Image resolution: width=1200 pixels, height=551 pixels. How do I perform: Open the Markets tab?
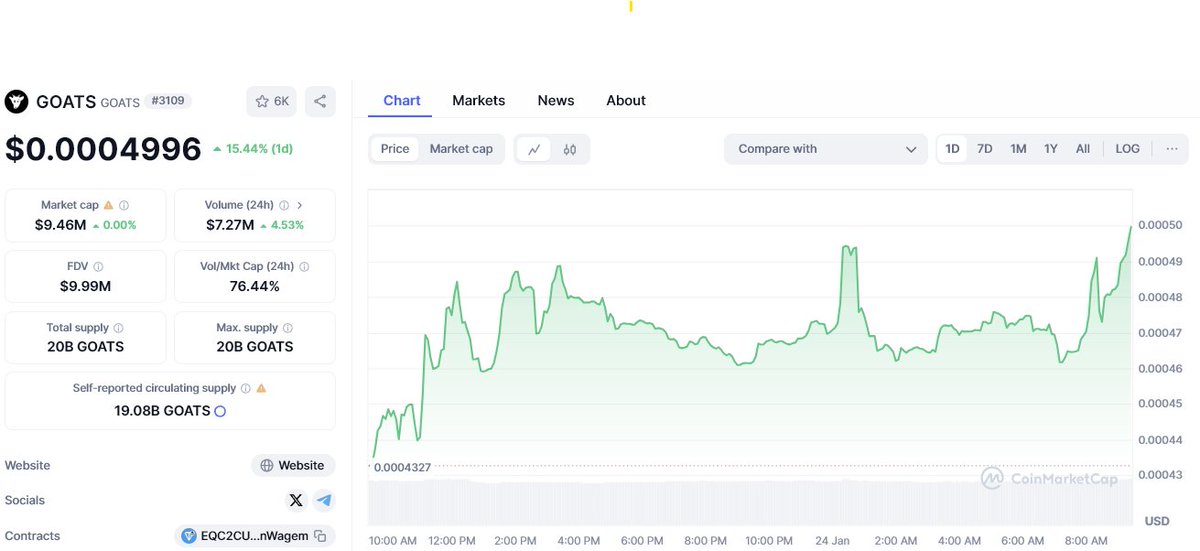pos(479,100)
